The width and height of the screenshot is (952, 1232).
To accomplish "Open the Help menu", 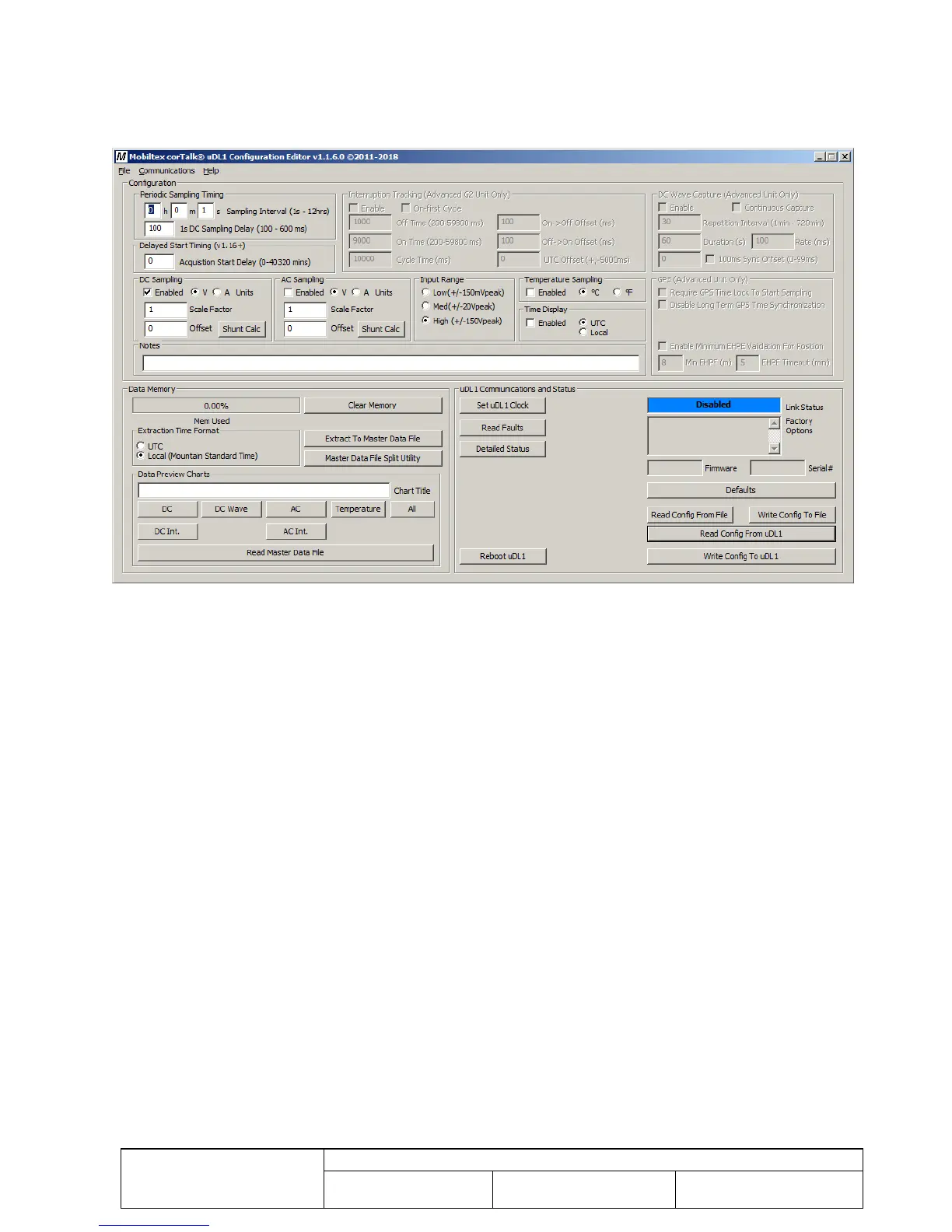I will tap(211, 171).
